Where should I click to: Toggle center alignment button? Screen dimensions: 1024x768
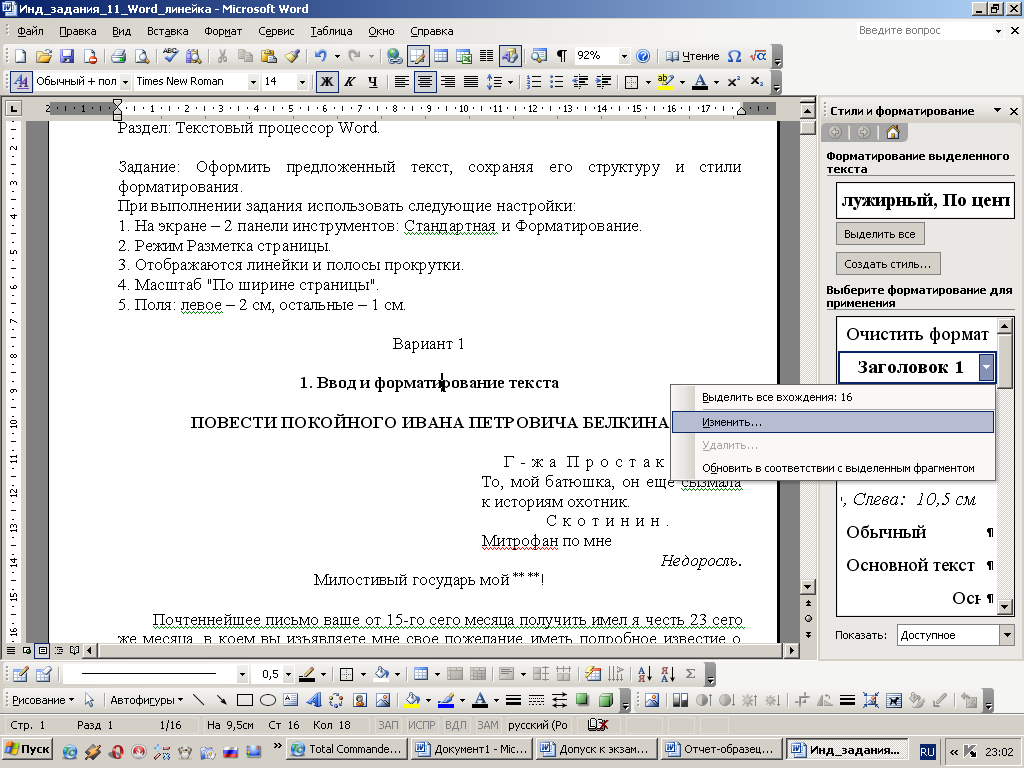tap(425, 82)
